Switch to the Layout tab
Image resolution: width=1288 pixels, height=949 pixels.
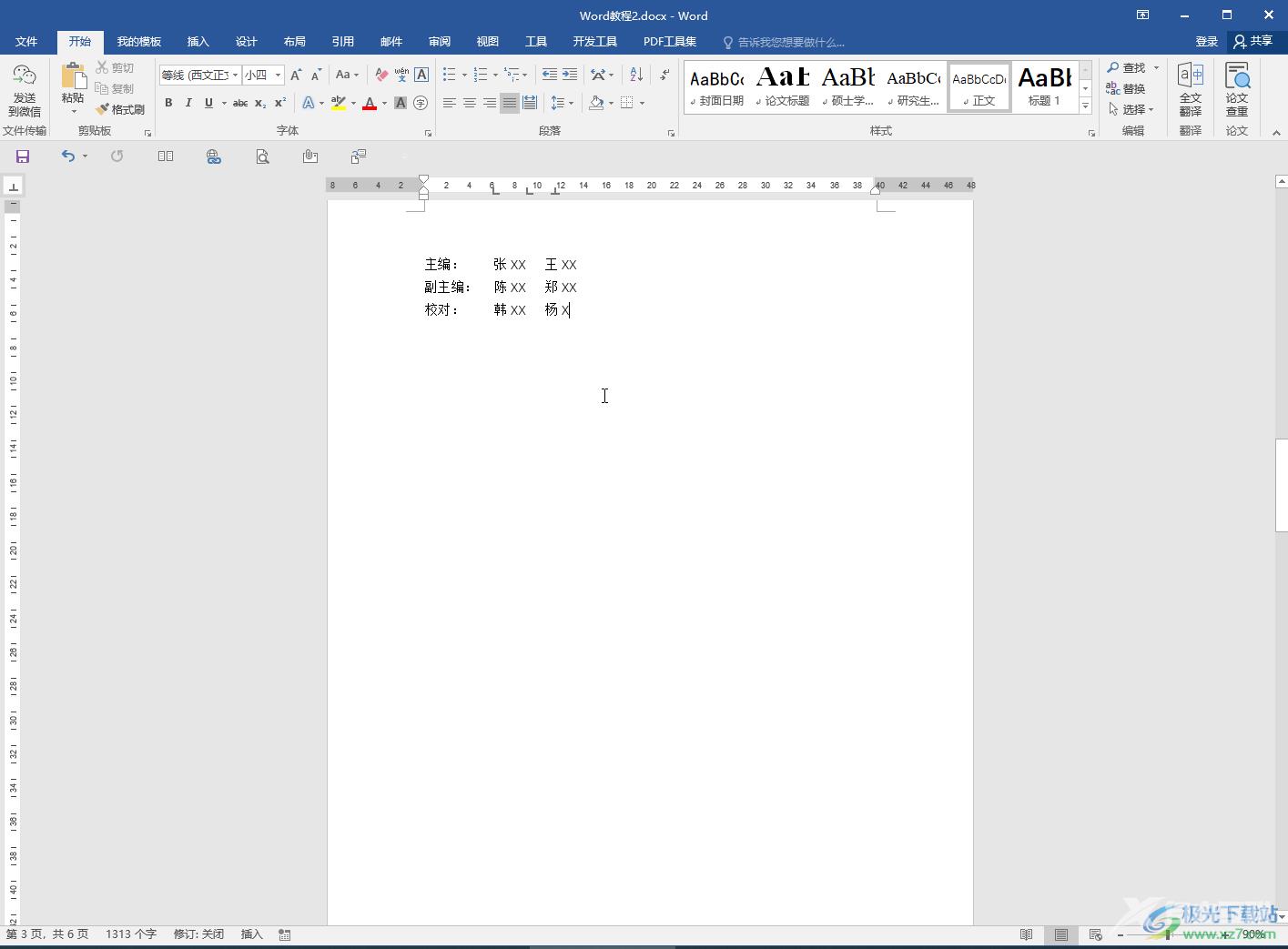(294, 42)
